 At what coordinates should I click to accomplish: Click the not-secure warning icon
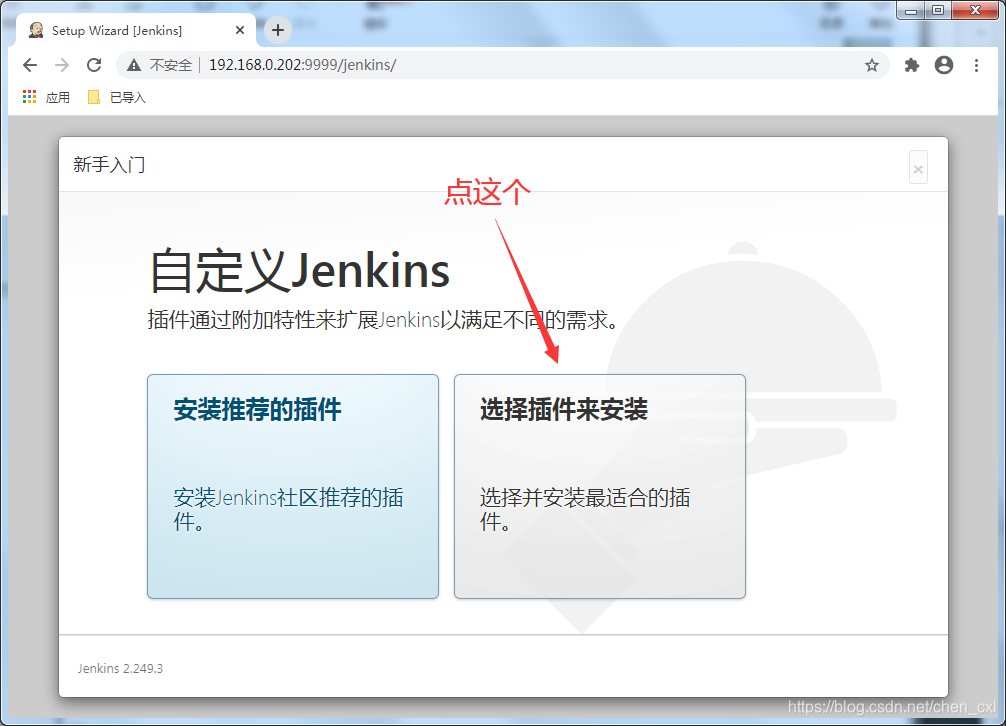pyautogui.click(x=133, y=65)
